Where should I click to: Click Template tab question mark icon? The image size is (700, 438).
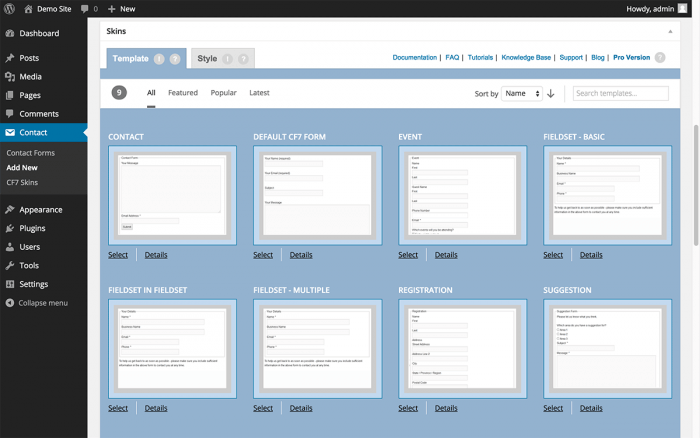coord(175,59)
